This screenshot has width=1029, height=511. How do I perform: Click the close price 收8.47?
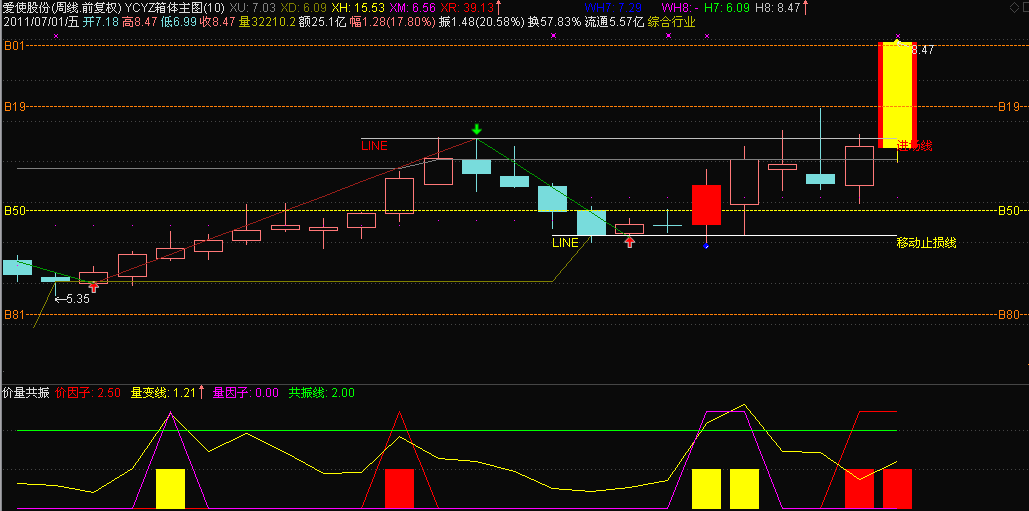(218, 22)
